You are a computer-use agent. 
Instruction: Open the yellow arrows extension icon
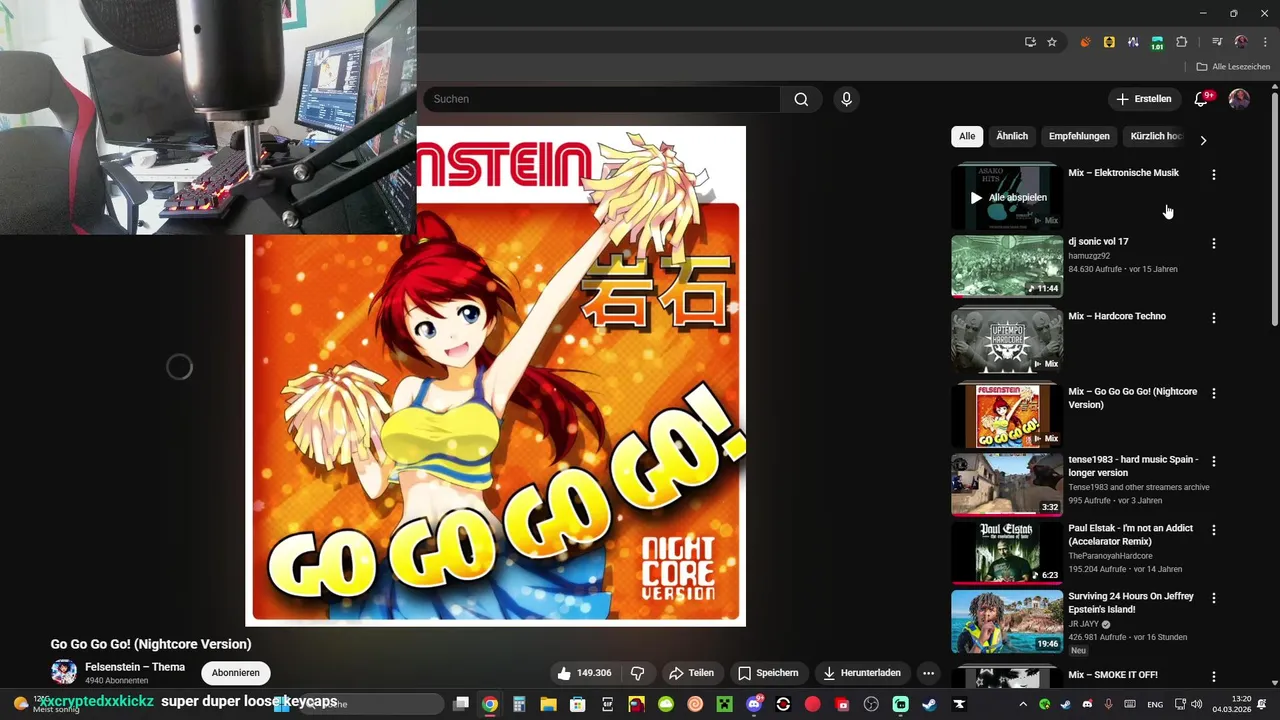pyautogui.click(x=1109, y=42)
